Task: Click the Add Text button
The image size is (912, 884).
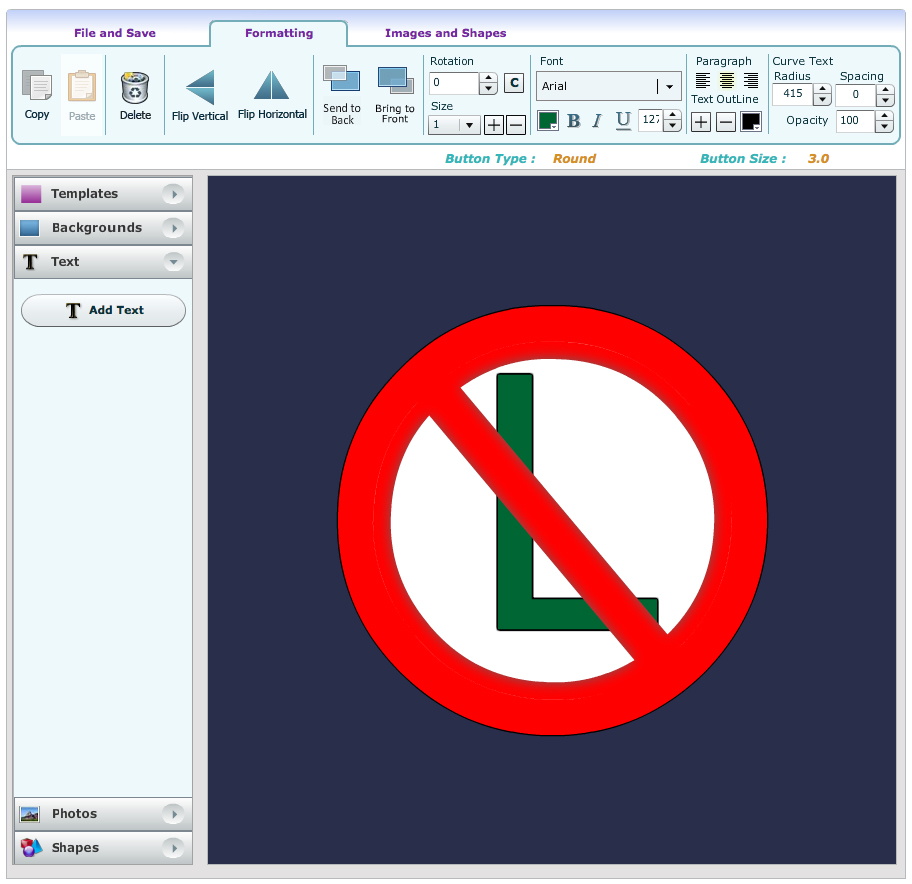Action: [x=104, y=310]
